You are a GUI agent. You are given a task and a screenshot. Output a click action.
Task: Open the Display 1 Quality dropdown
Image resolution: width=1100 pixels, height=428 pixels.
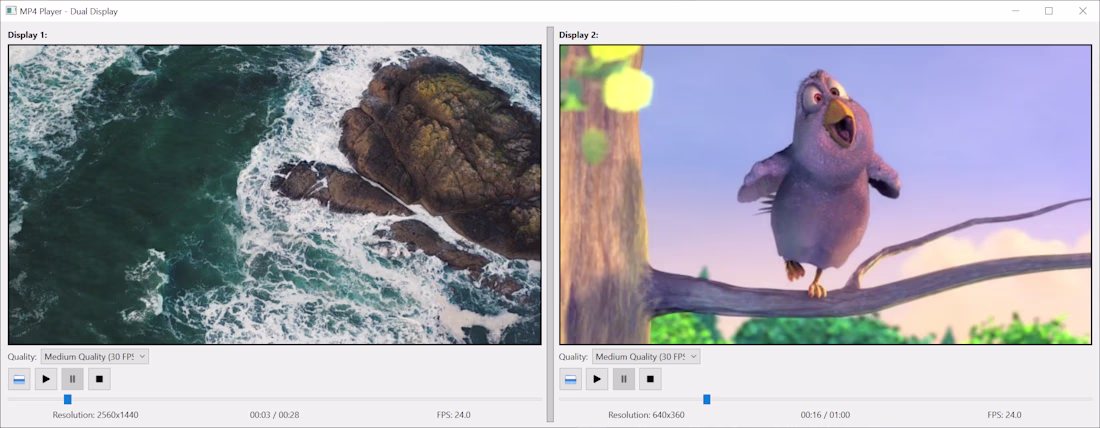95,356
